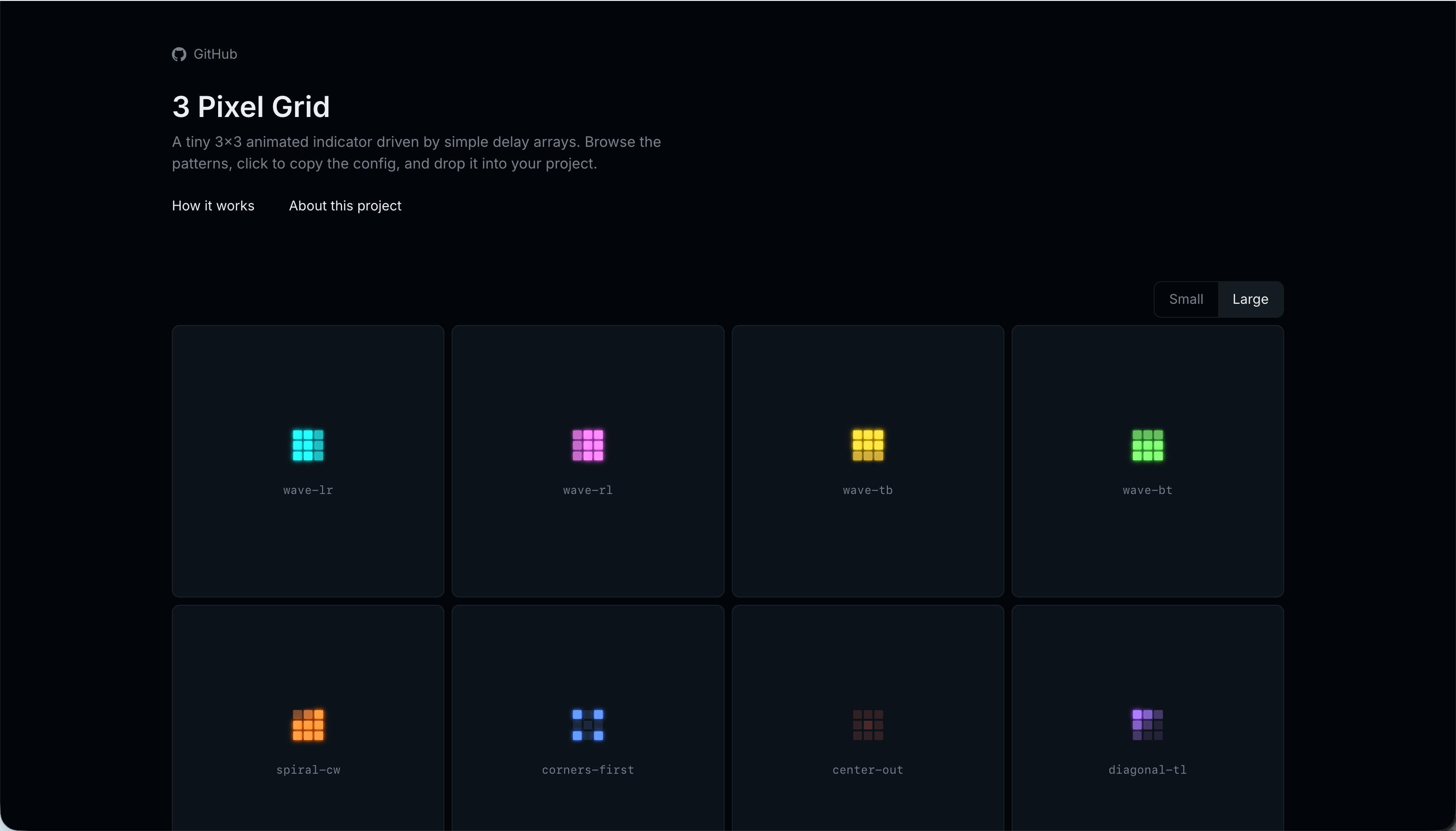Open the About this project section
1456x831 pixels.
(x=345, y=206)
